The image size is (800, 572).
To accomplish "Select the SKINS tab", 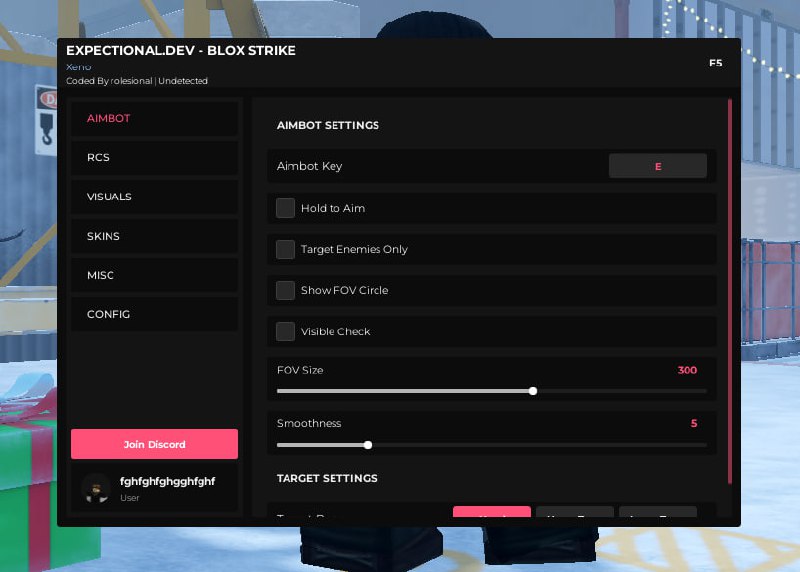I will (154, 236).
